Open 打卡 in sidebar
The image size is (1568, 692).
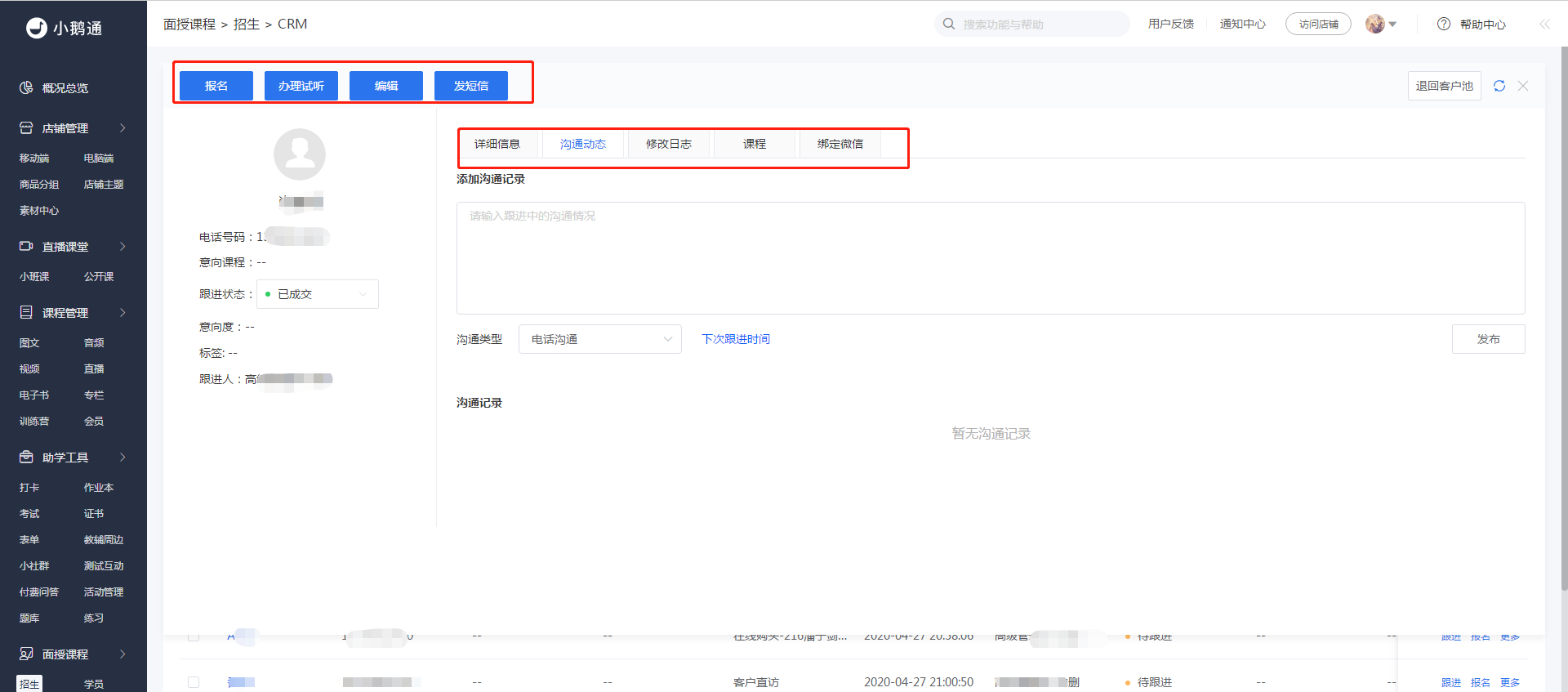(x=29, y=488)
